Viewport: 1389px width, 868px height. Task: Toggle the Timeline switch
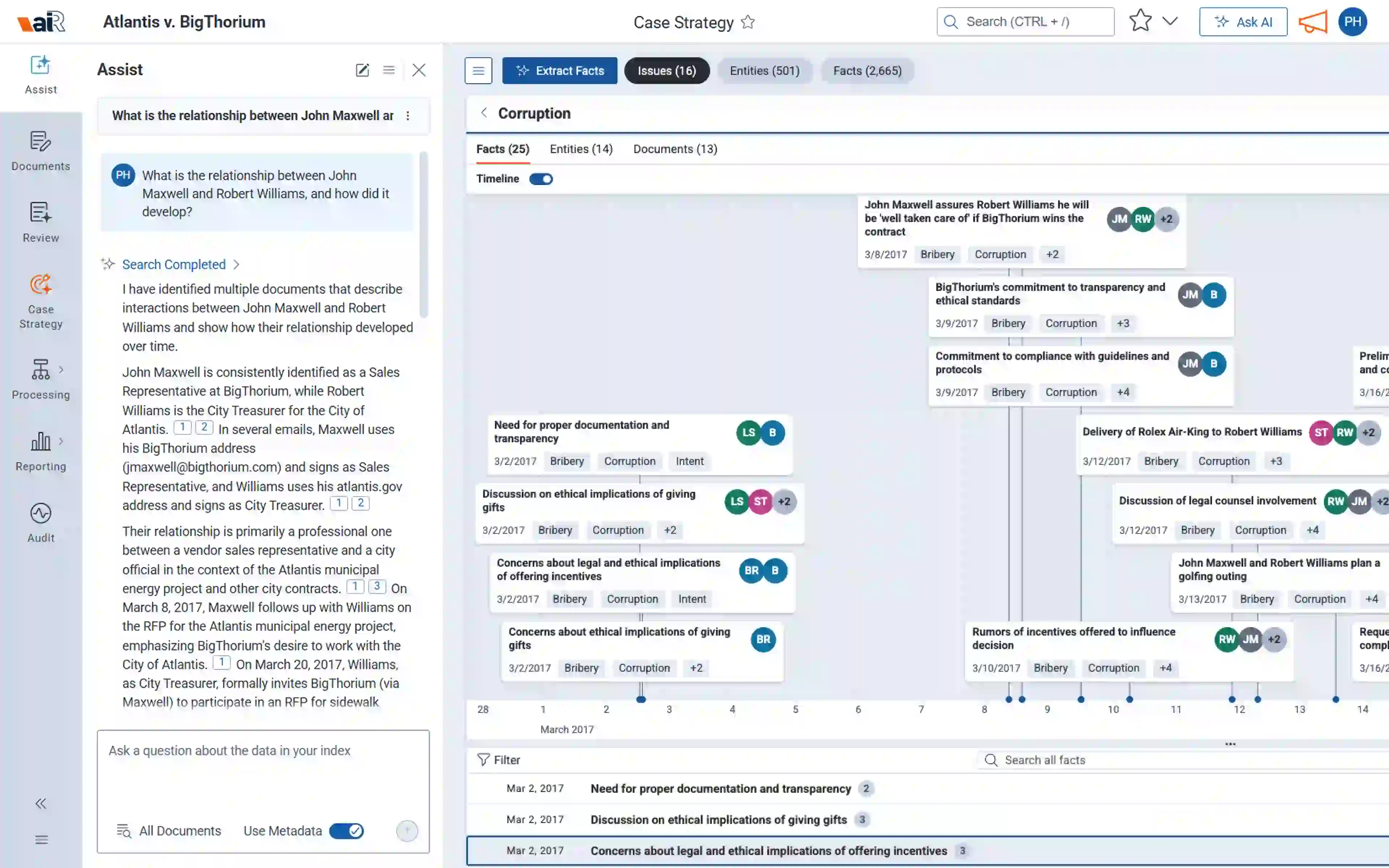541,179
